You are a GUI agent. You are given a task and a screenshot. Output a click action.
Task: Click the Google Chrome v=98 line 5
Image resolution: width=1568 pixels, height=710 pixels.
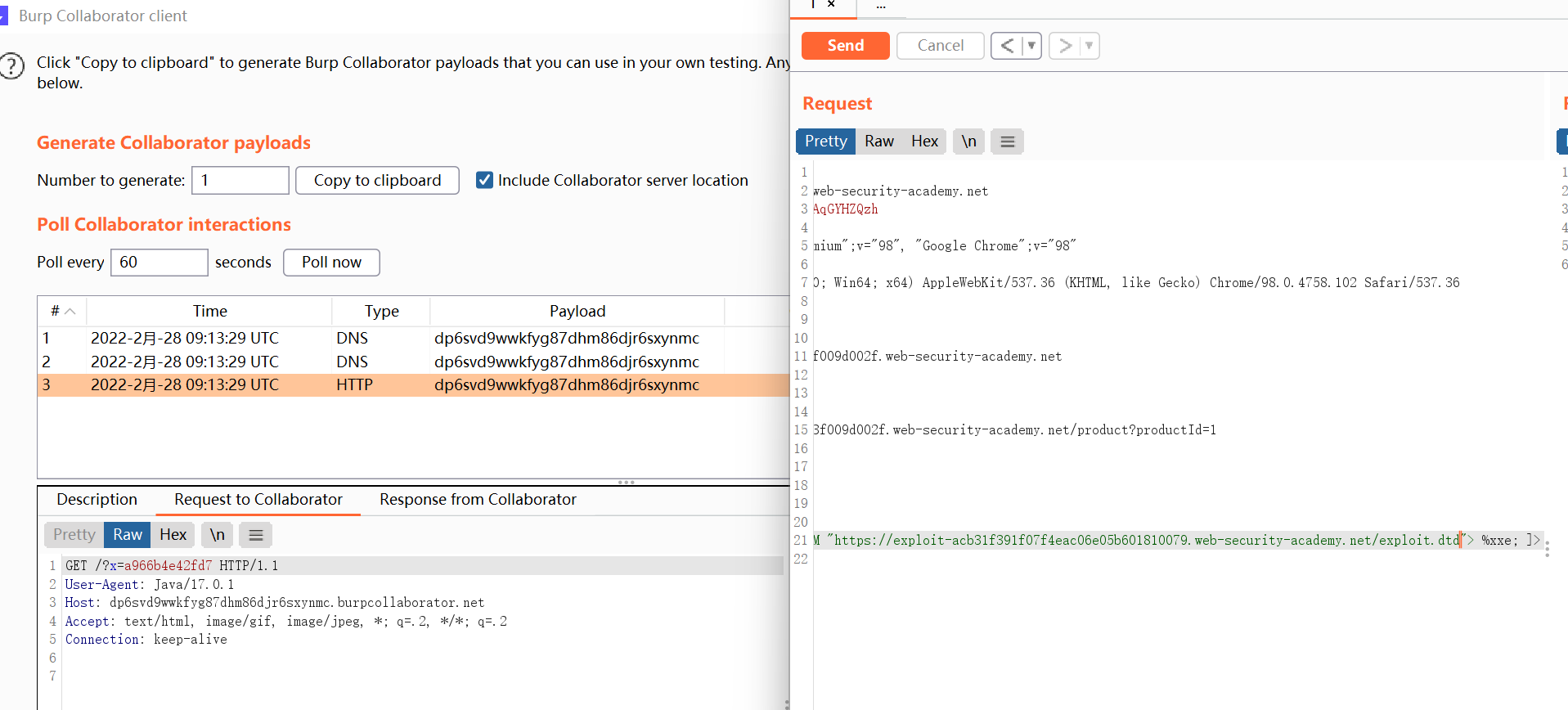[945, 245]
